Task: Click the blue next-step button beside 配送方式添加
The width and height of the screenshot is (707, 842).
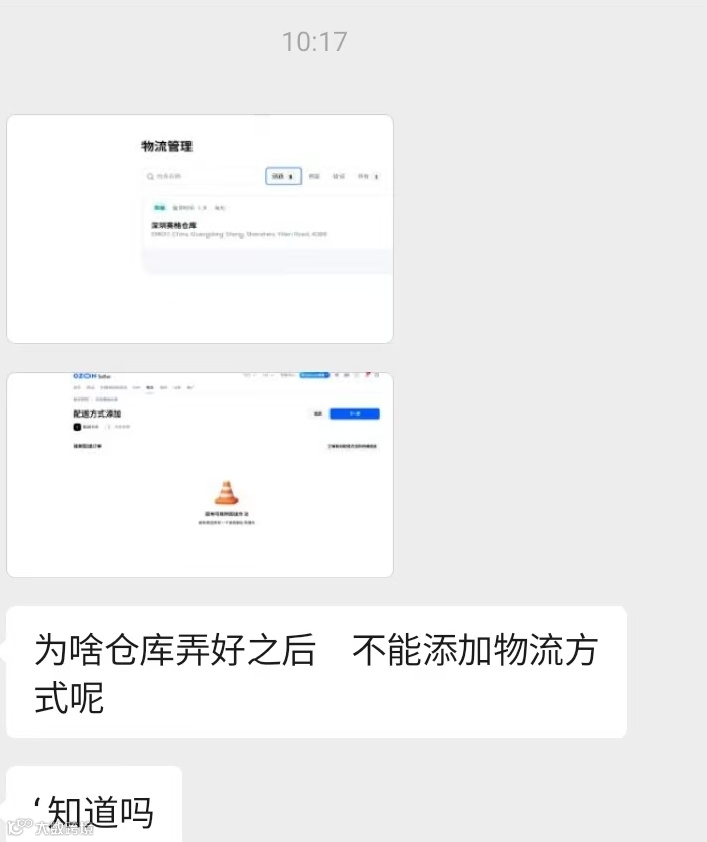Action: click(x=354, y=413)
